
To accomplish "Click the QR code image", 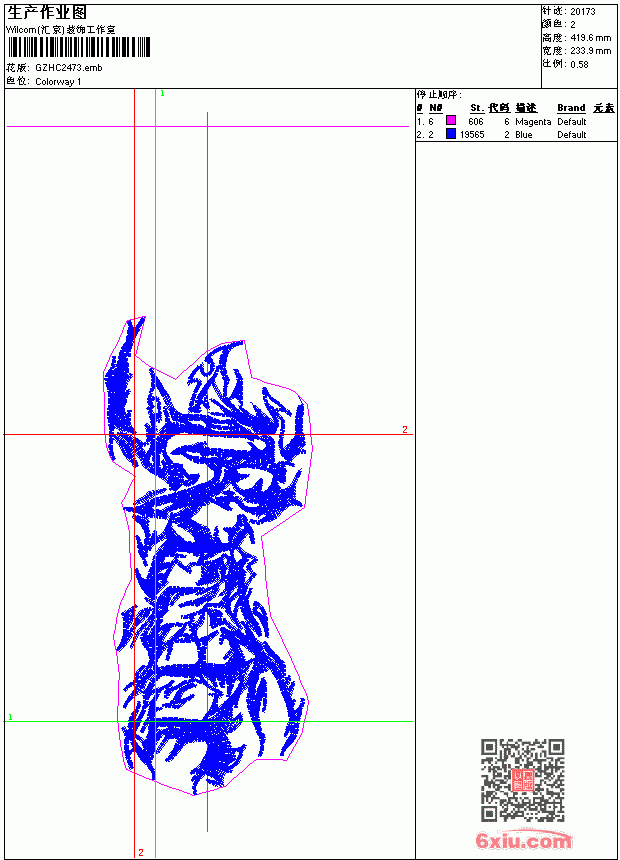I will pyautogui.click(x=522, y=780).
